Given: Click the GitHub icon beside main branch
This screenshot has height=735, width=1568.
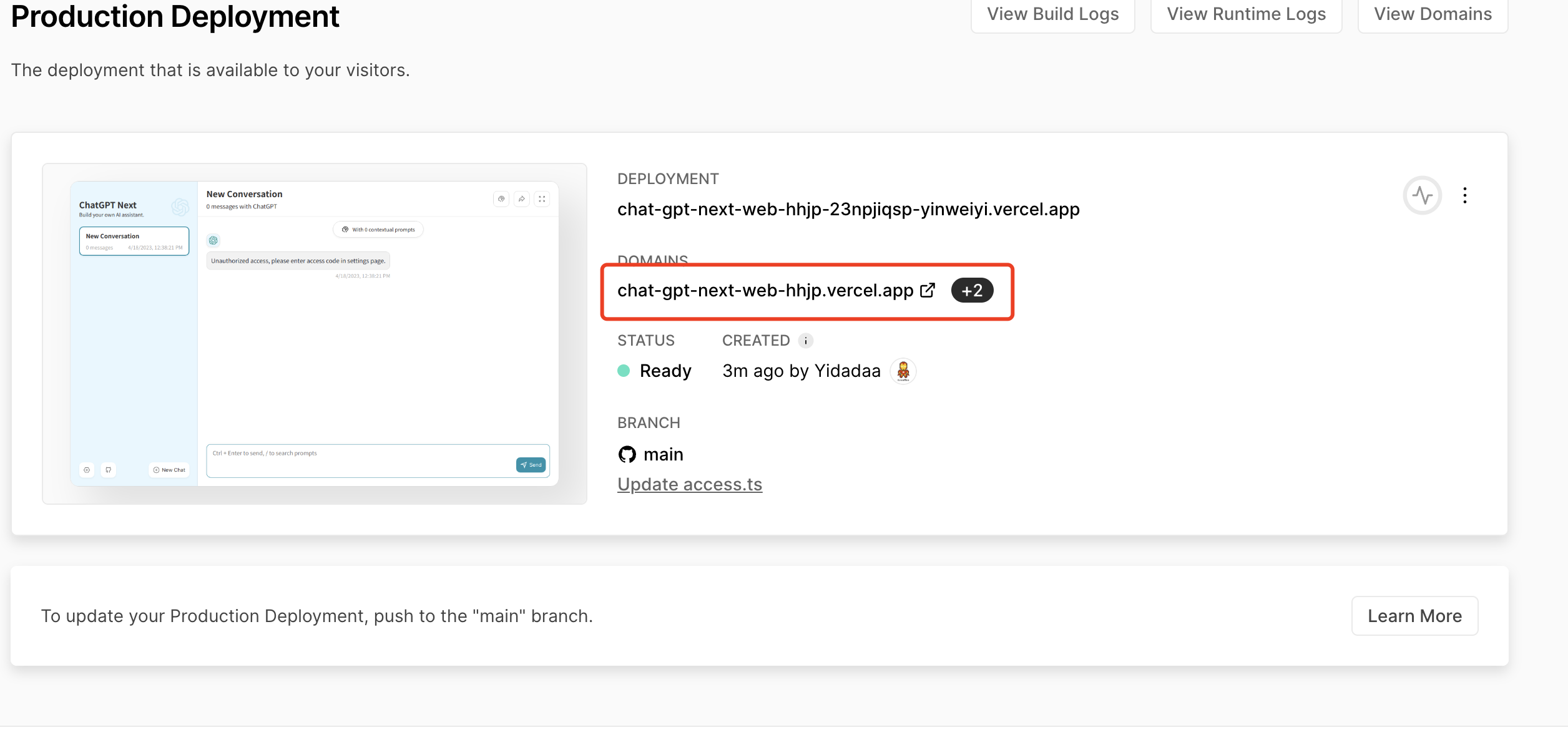Looking at the screenshot, I should (x=627, y=454).
